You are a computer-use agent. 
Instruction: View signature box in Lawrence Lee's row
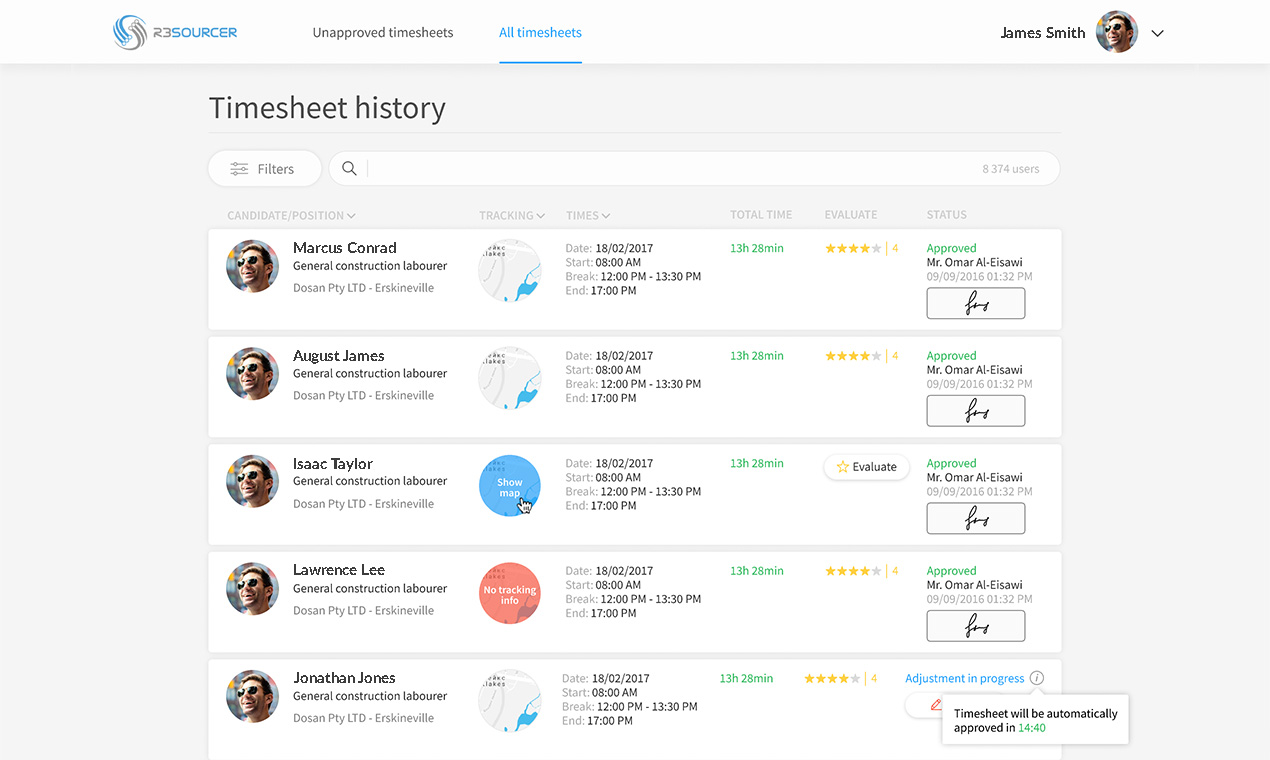click(976, 626)
